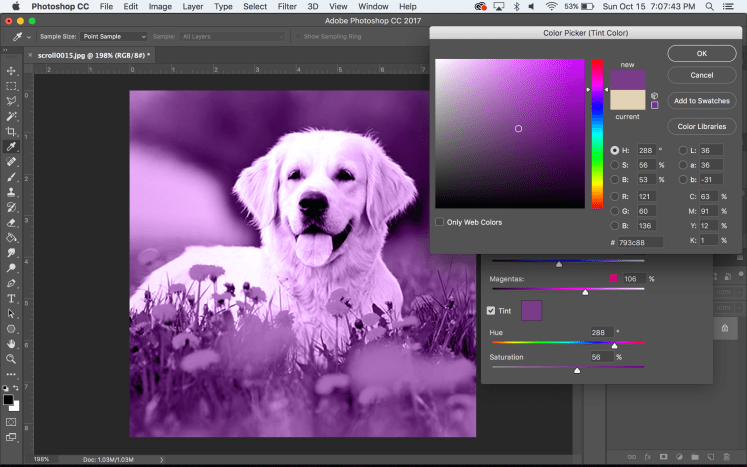Open the Layer menu
Image resolution: width=747 pixels, height=467 pixels.
(x=191, y=6)
